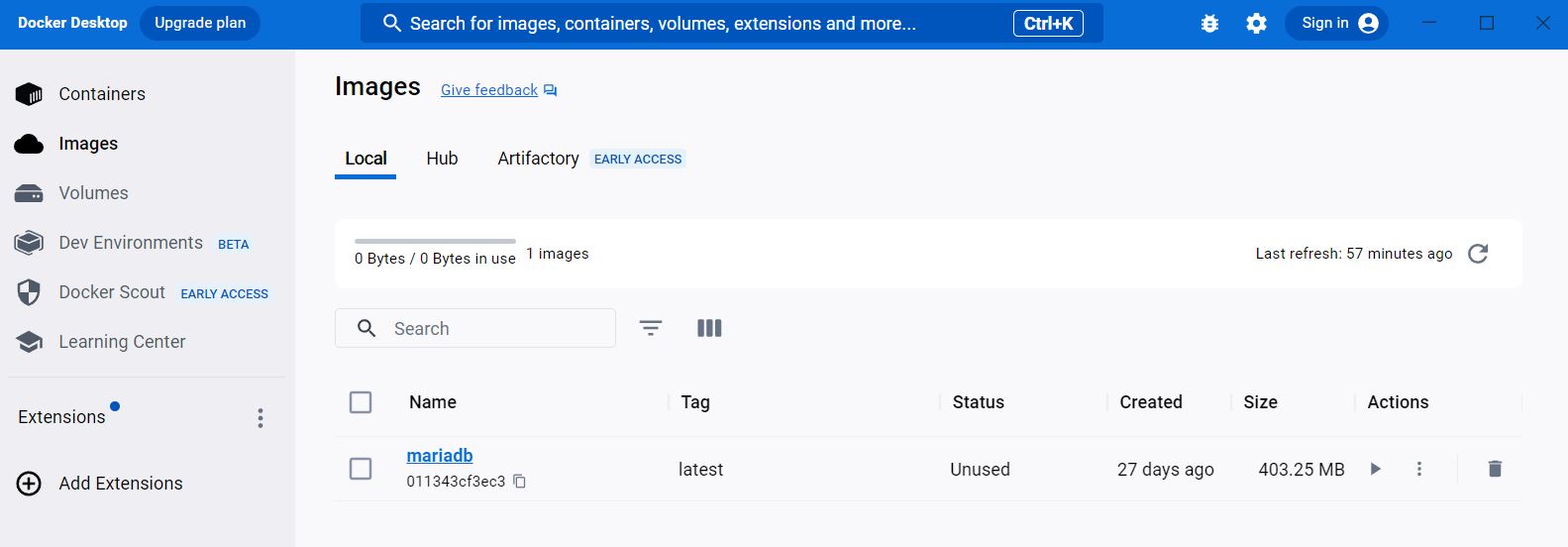Image resolution: width=1568 pixels, height=547 pixels.
Task: Run the mariadb image
Action: (1375, 469)
